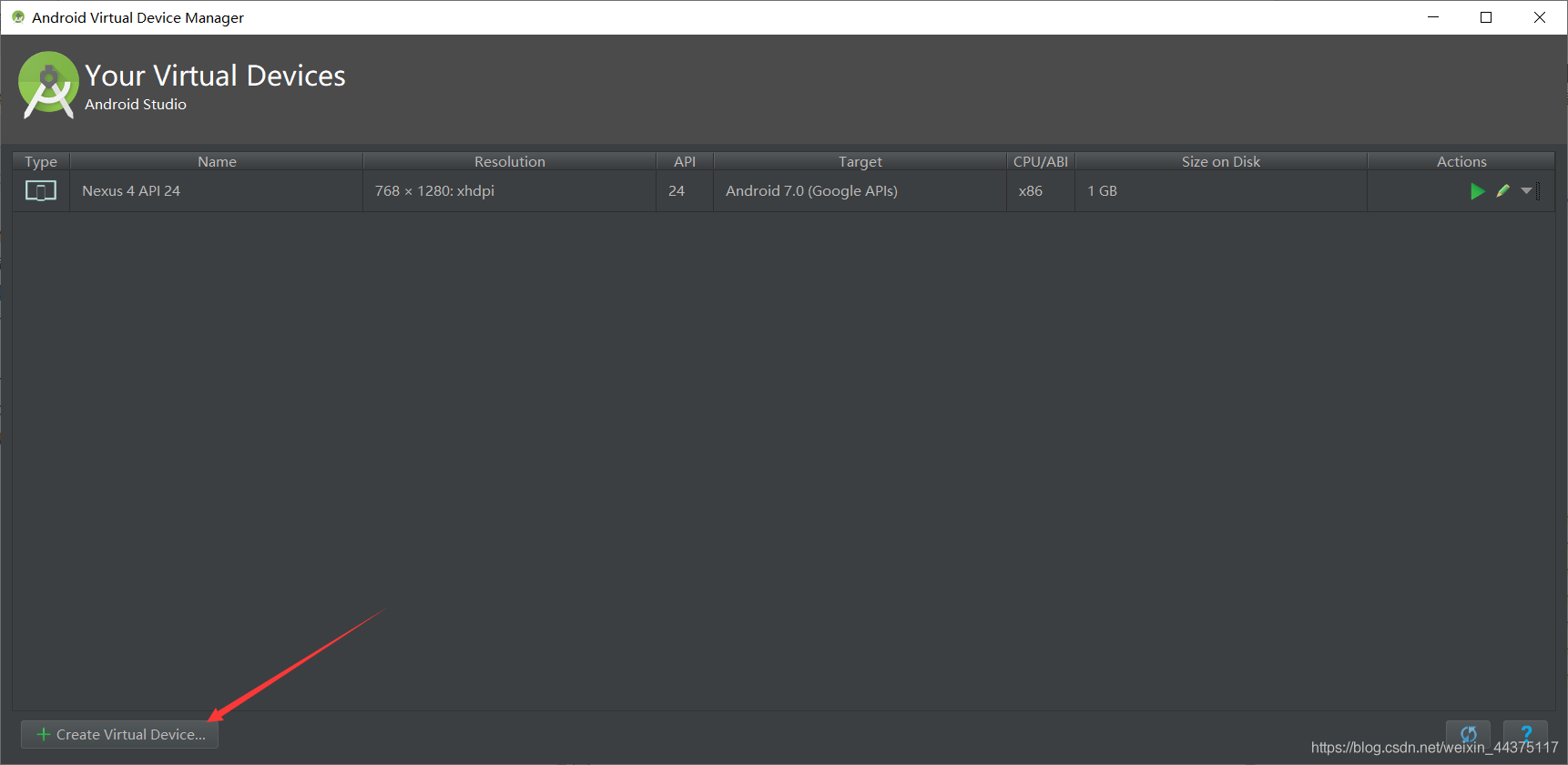Image resolution: width=1568 pixels, height=765 pixels.
Task: Click Android 7.0 (Google APIs) cell
Action: click(x=860, y=191)
